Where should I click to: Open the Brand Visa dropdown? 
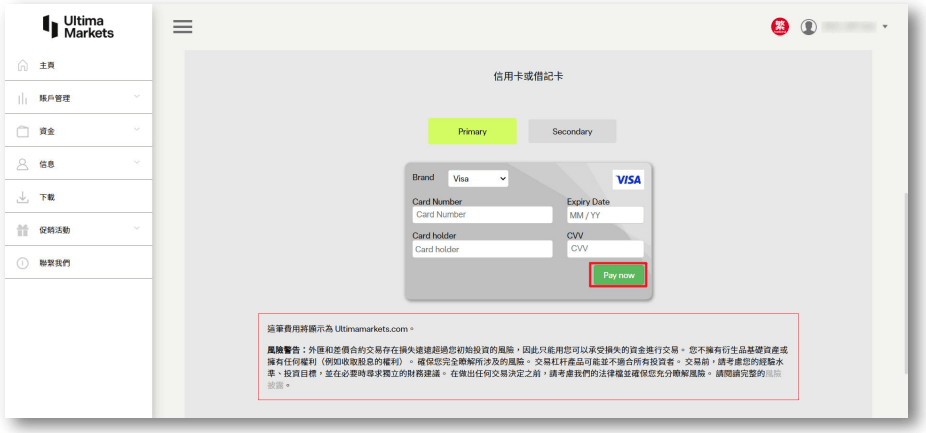pos(478,178)
